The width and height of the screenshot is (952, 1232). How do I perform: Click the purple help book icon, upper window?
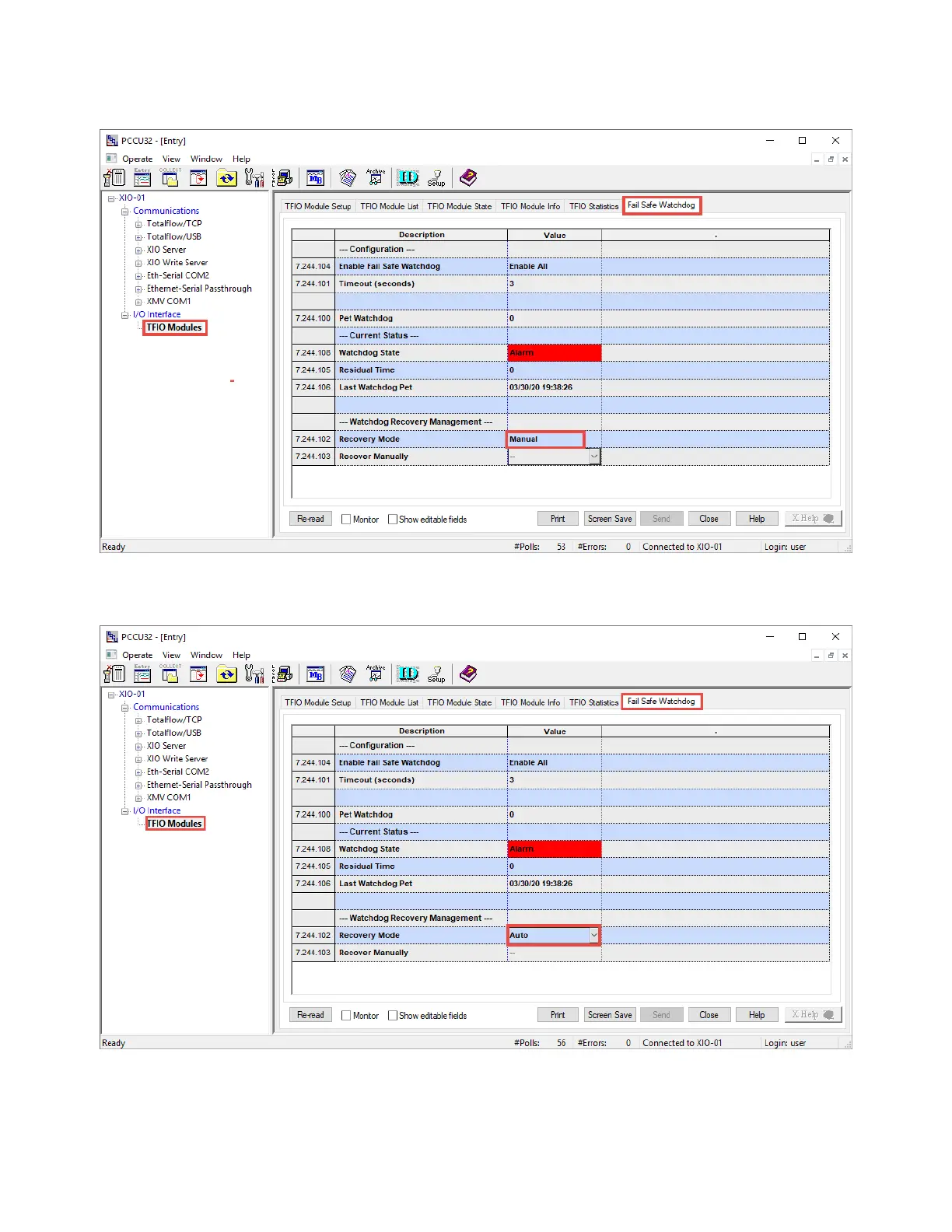(x=468, y=178)
